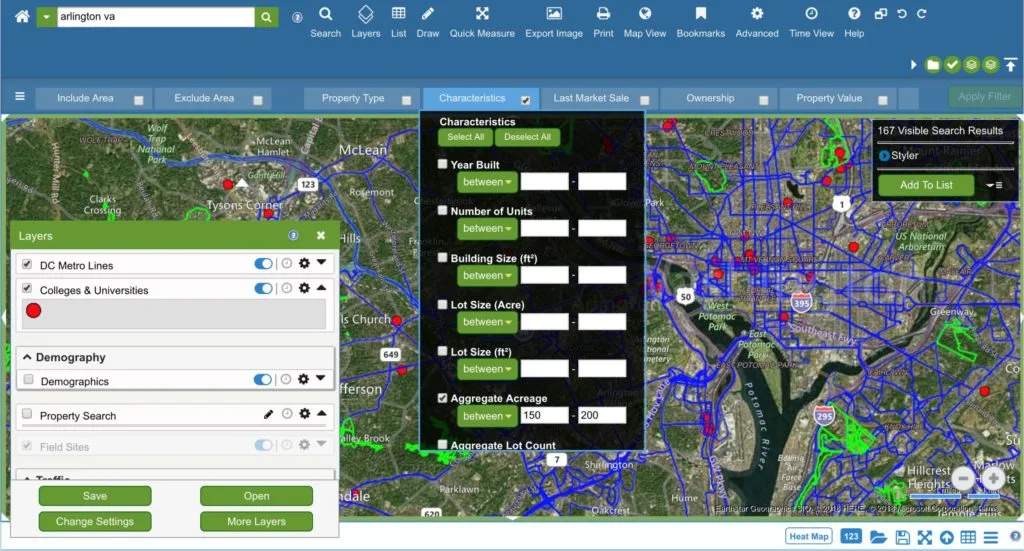This screenshot has height=551, width=1024.
Task: Toggle the DC Metro Lines blue switch
Action: 263,264
